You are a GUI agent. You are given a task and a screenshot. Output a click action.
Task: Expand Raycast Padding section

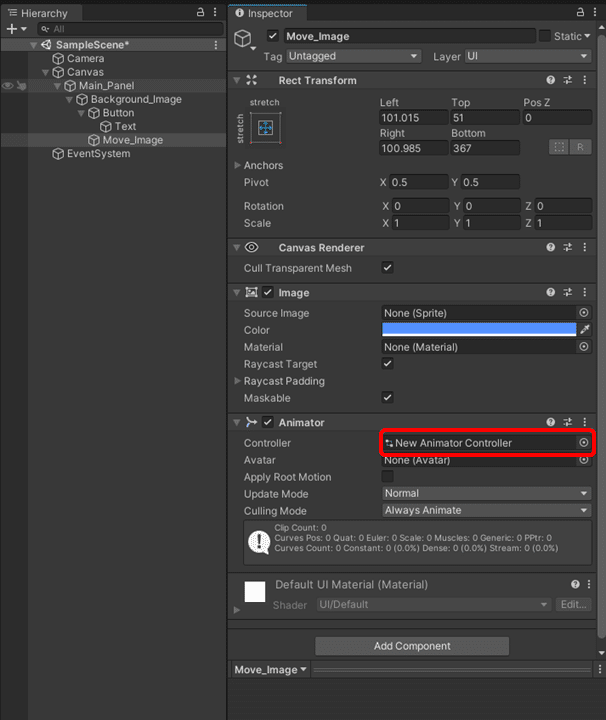pyautogui.click(x=237, y=381)
